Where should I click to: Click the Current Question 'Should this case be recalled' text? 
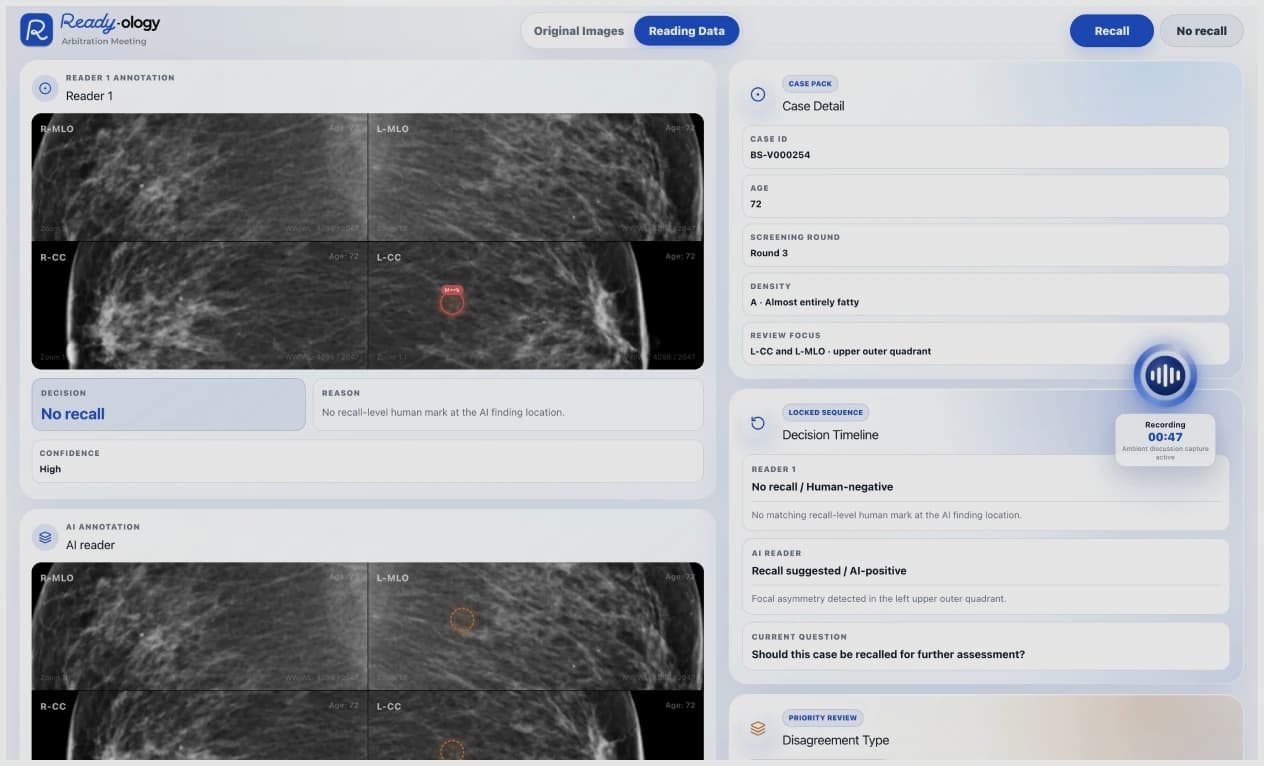click(x=888, y=655)
